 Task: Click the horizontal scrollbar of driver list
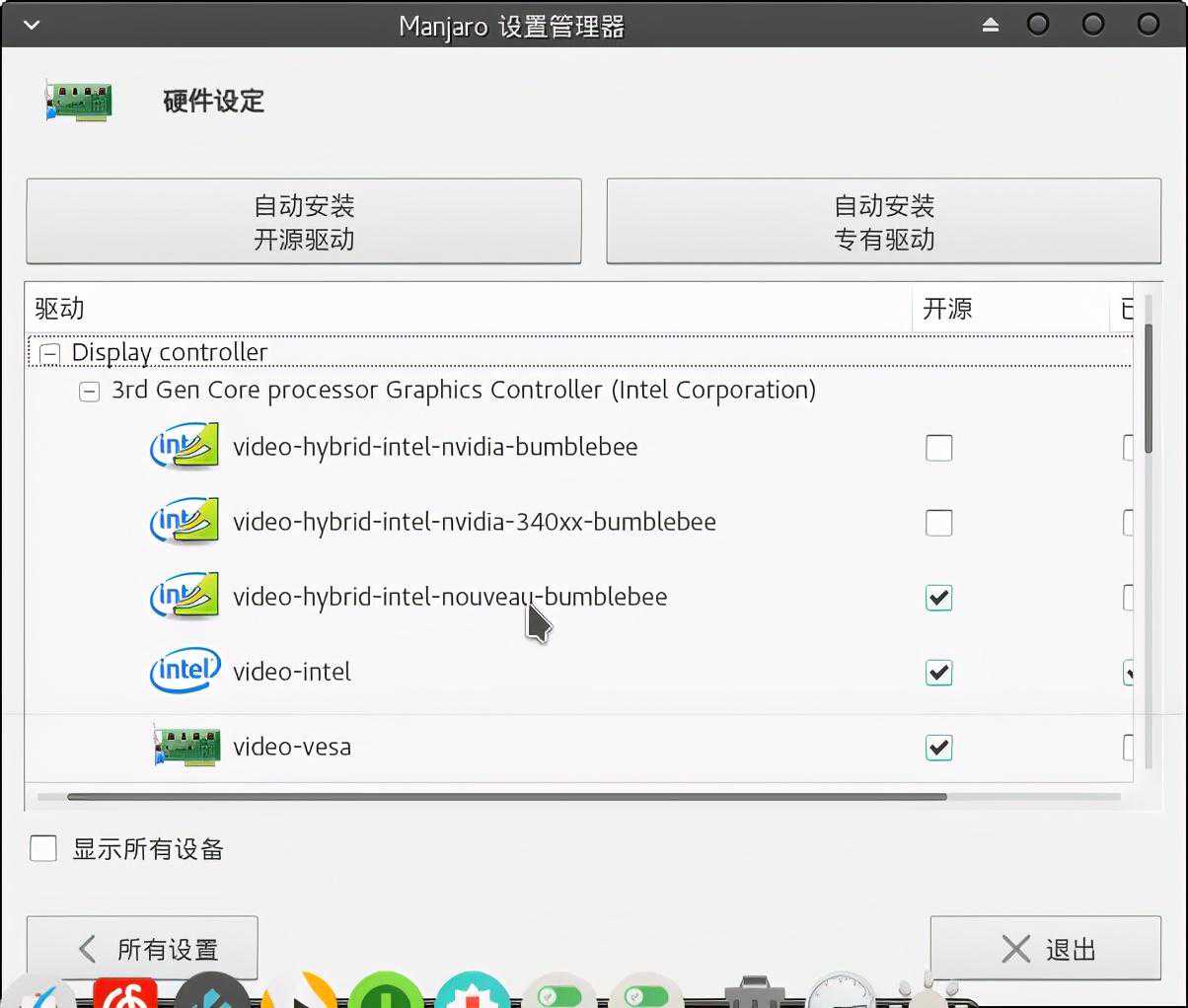click(x=506, y=797)
